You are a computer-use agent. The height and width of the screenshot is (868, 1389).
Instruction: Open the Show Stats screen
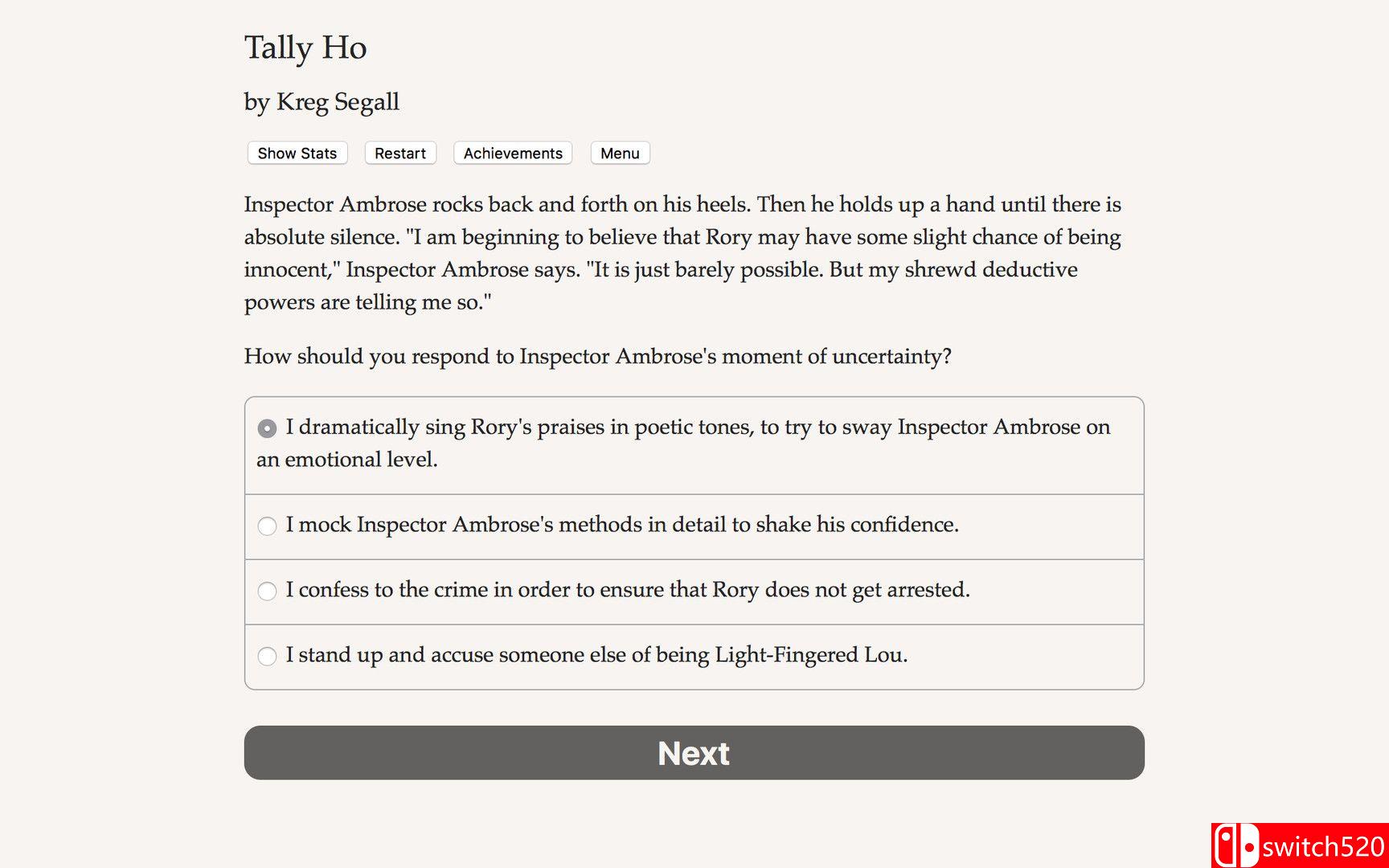point(297,154)
